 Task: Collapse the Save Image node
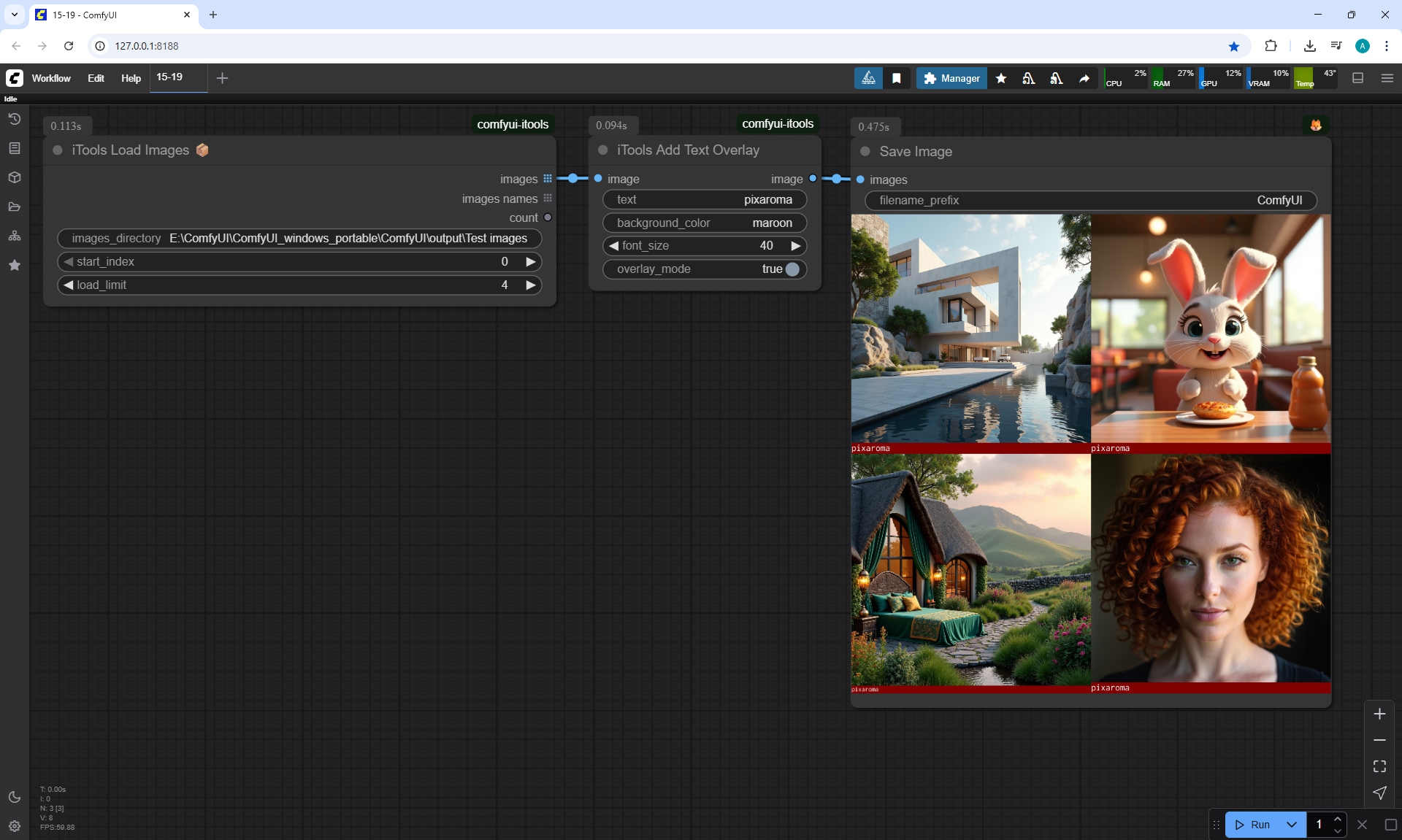tap(865, 152)
